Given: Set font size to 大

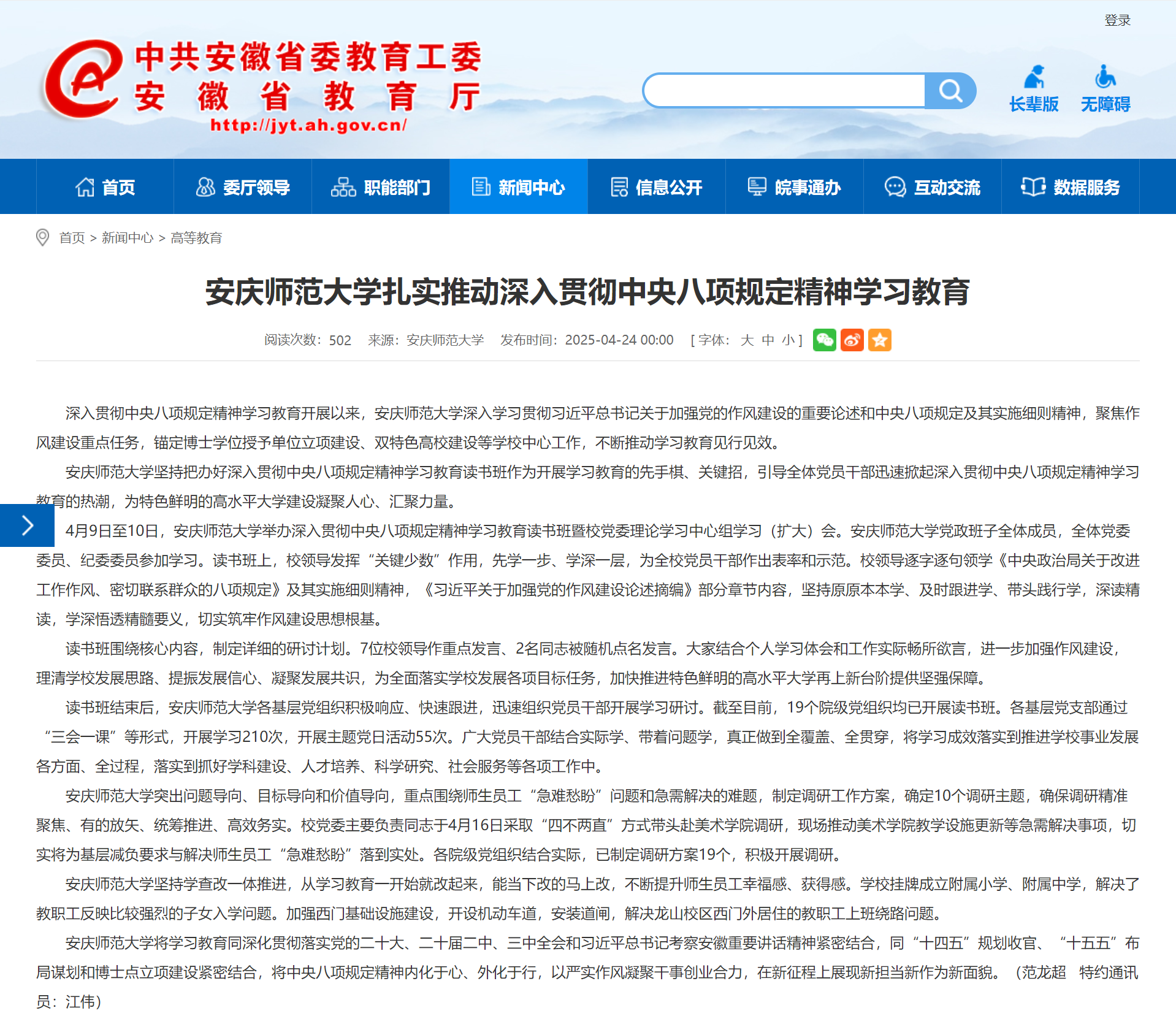Looking at the screenshot, I should click(747, 340).
